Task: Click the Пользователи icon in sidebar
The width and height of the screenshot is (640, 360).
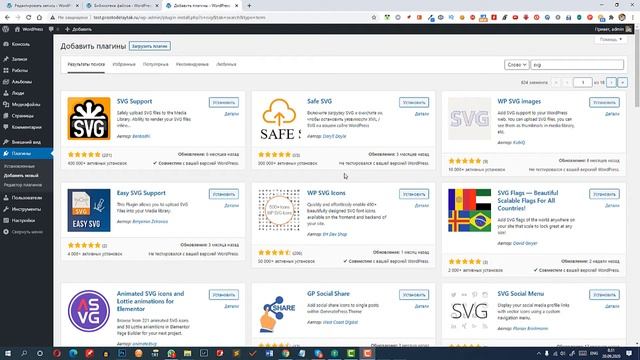Action: coord(6,198)
